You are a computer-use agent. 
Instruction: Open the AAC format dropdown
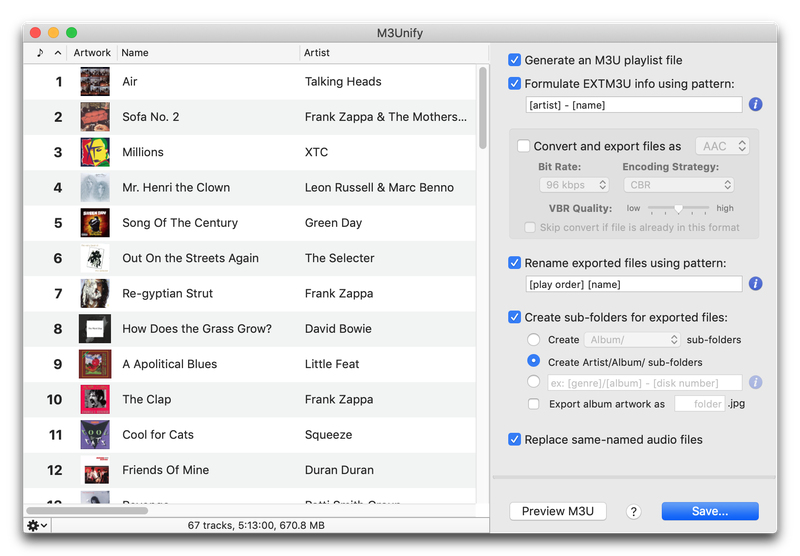click(x=722, y=146)
